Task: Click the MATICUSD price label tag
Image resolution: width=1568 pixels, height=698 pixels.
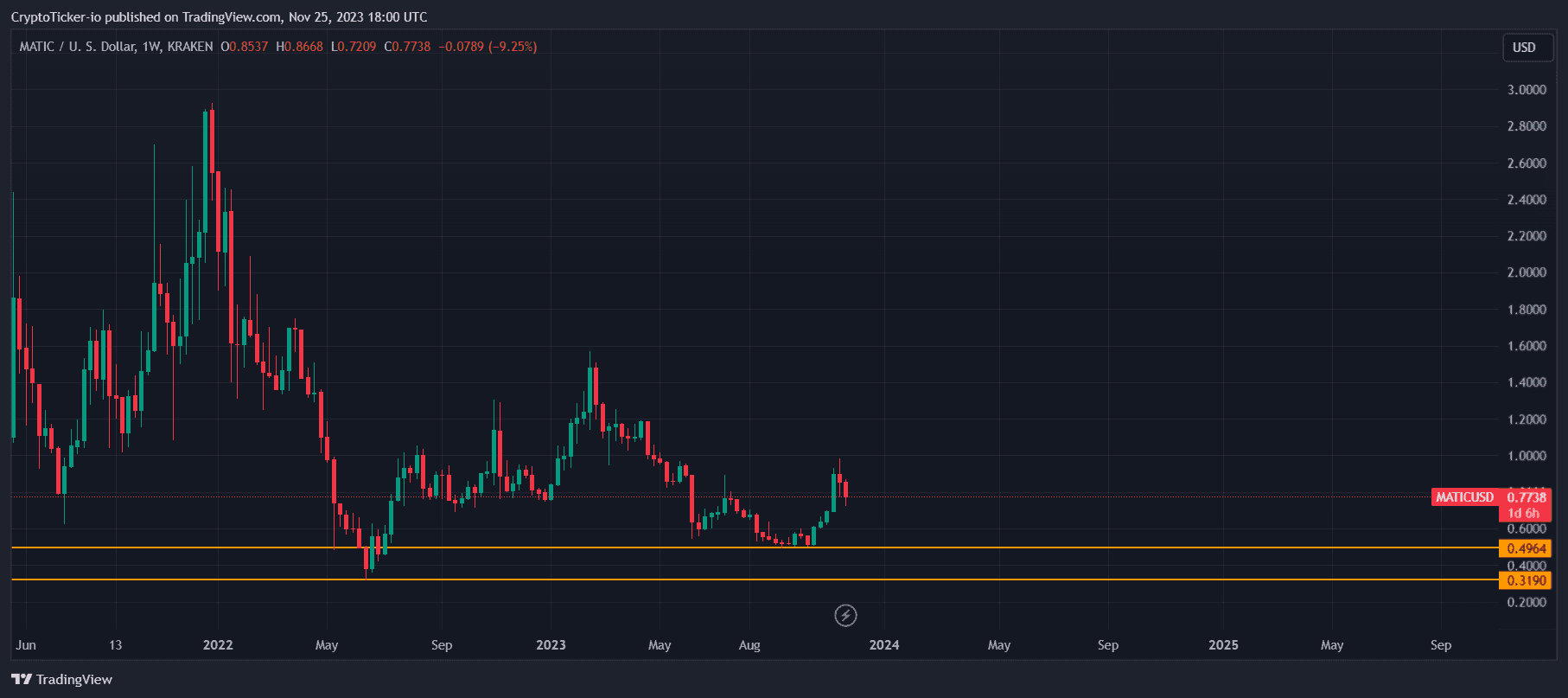Action: 1464,497
